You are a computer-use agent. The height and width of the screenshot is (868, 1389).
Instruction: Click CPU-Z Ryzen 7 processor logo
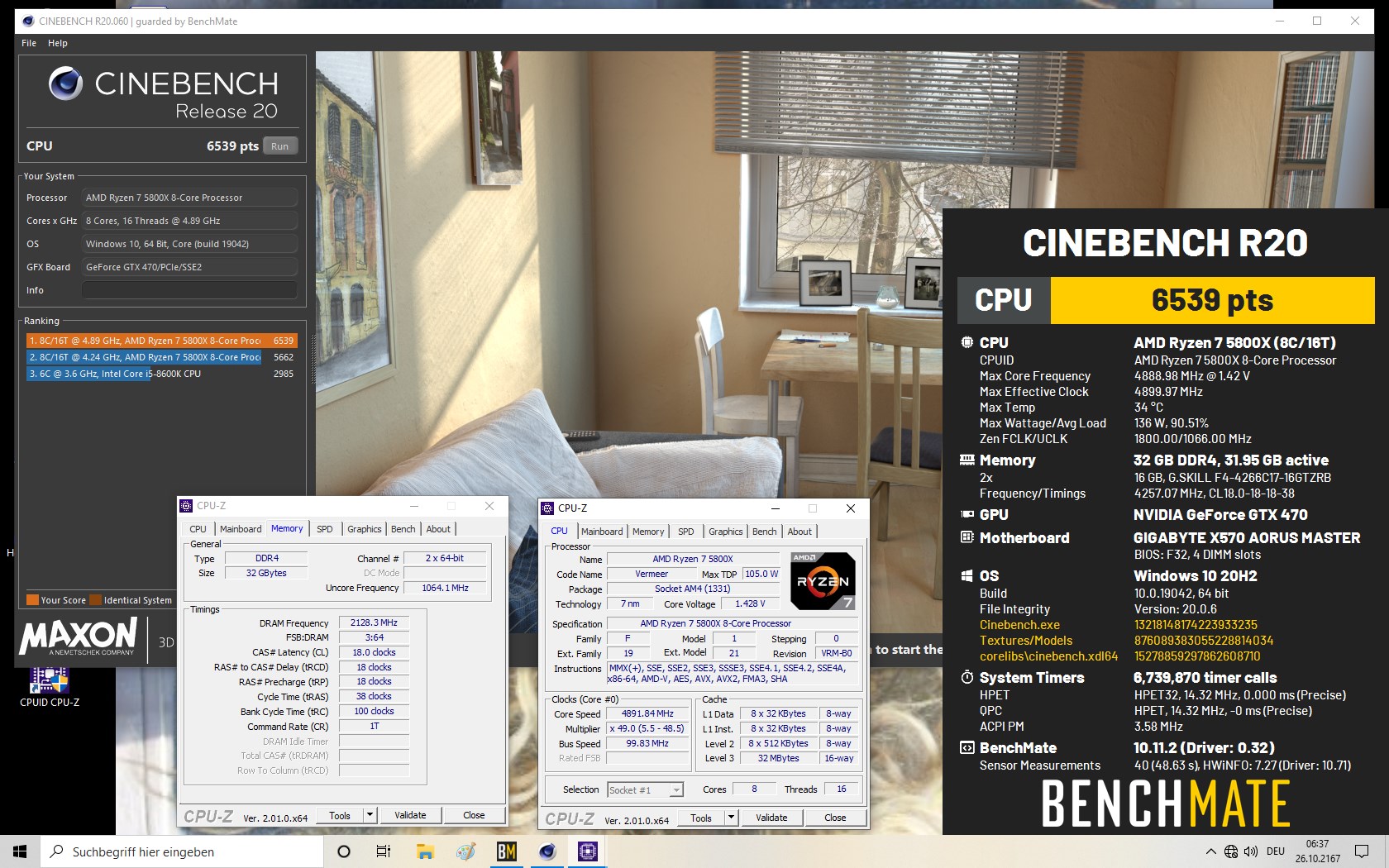pyautogui.click(x=822, y=580)
